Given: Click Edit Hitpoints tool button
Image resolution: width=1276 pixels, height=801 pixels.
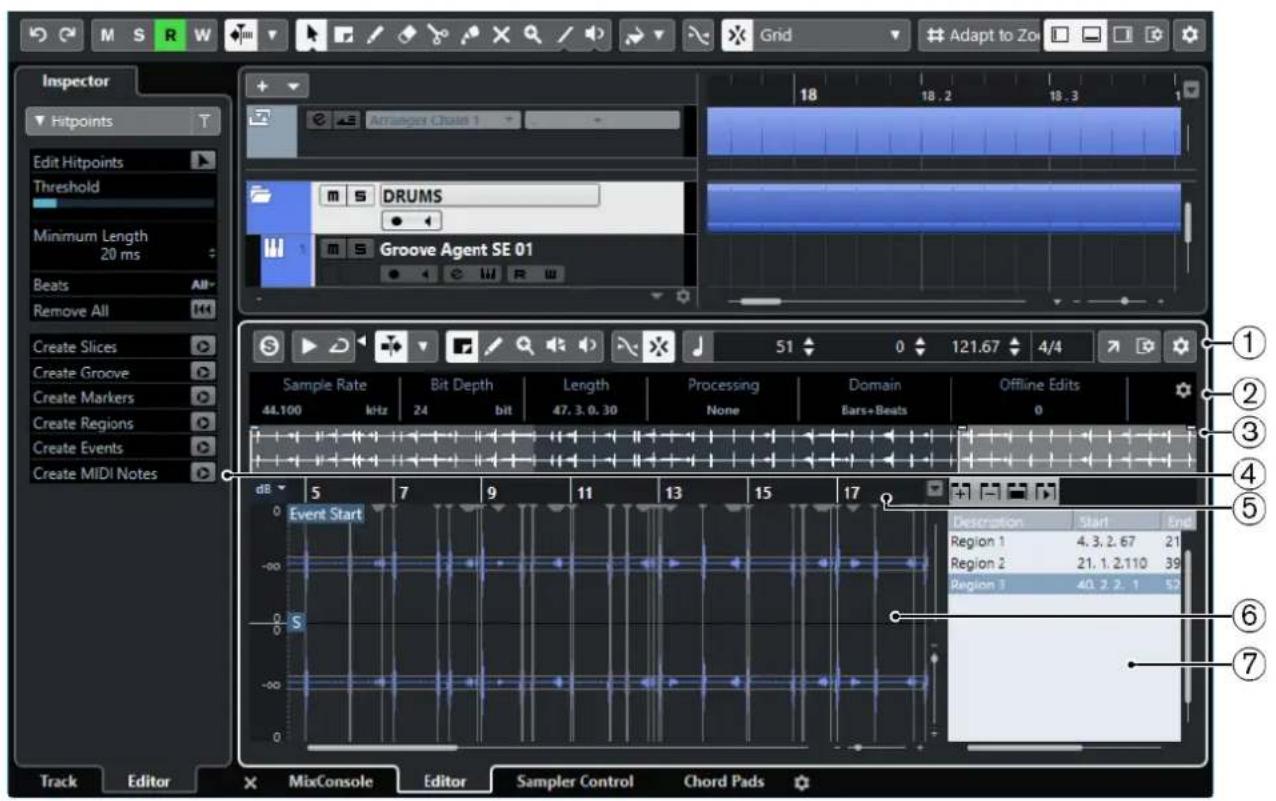Looking at the screenshot, I should 203,162.
